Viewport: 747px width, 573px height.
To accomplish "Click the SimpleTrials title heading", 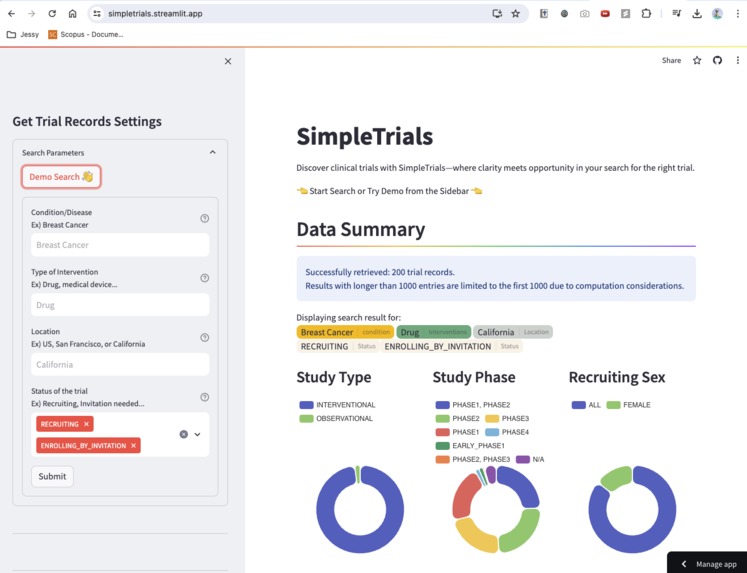I will 365,137.
